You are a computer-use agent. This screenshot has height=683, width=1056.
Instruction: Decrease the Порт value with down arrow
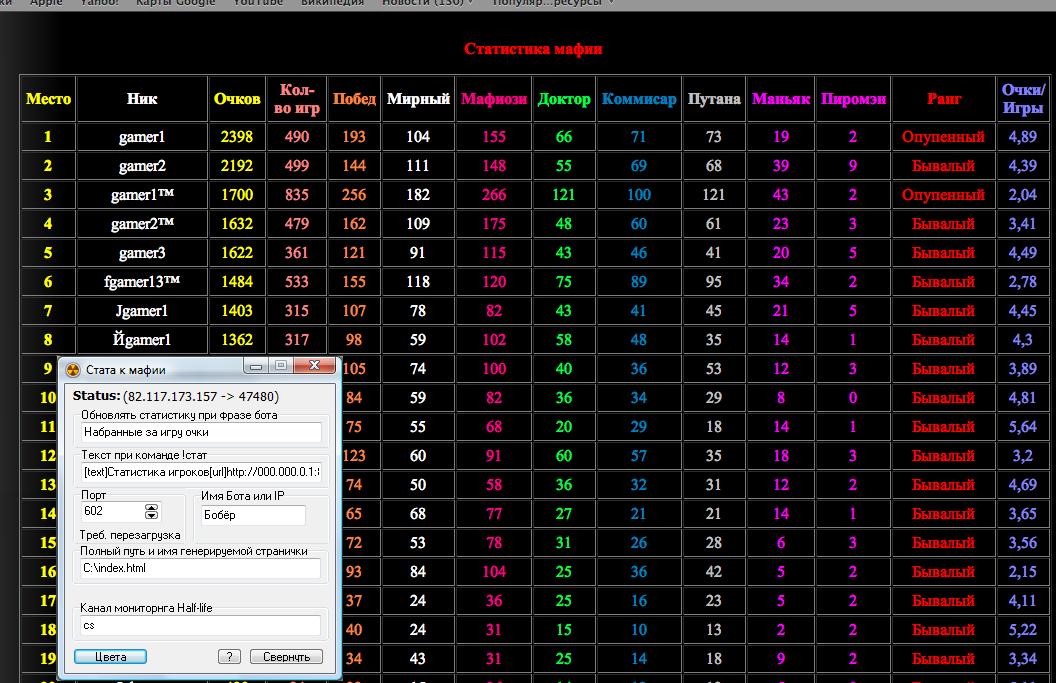(x=152, y=516)
